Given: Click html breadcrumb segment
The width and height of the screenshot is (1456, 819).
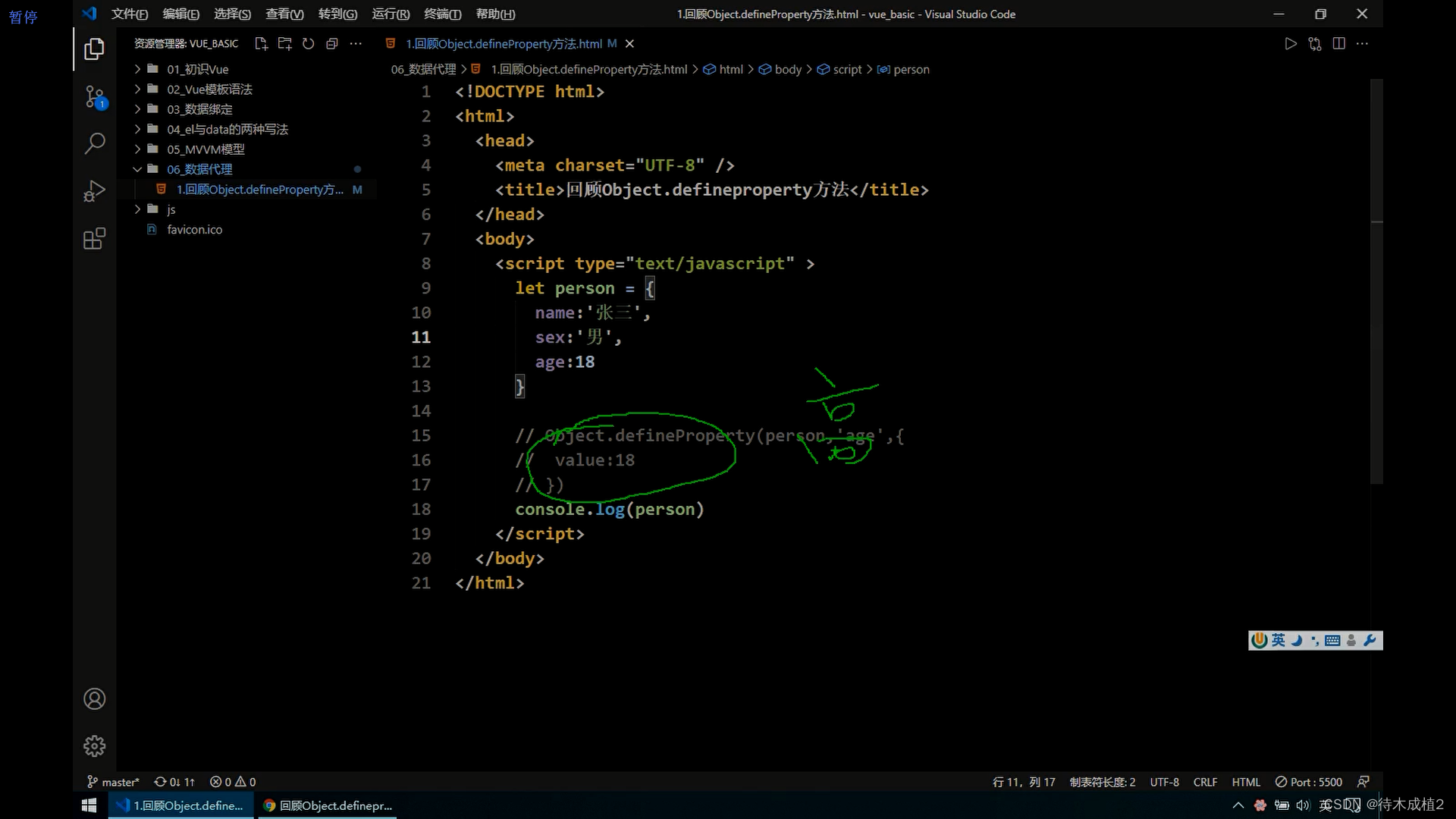Looking at the screenshot, I should click(723, 69).
